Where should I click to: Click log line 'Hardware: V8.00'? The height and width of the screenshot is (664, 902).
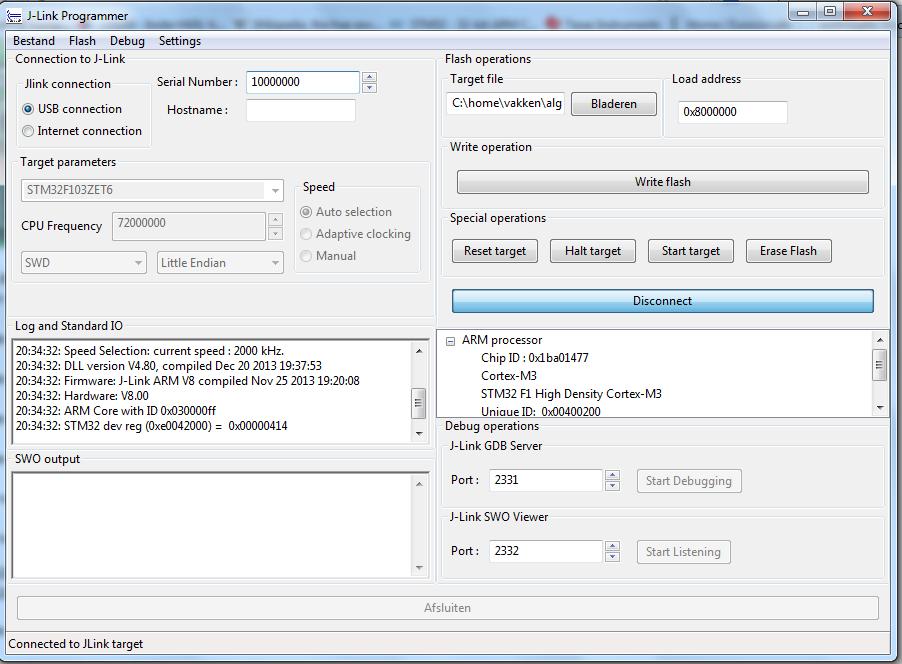point(82,396)
